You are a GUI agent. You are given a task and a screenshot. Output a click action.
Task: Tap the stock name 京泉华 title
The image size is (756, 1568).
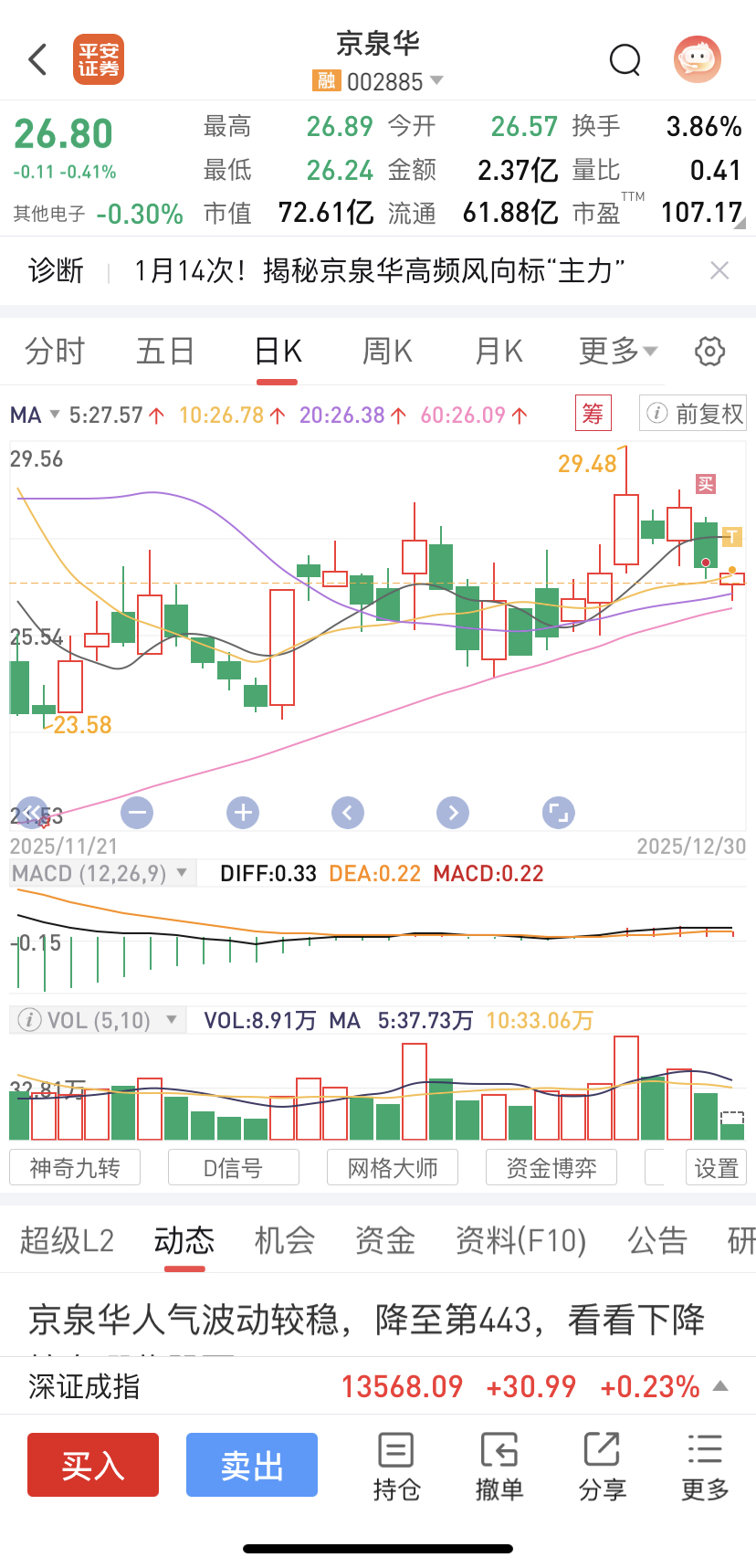coord(378,43)
